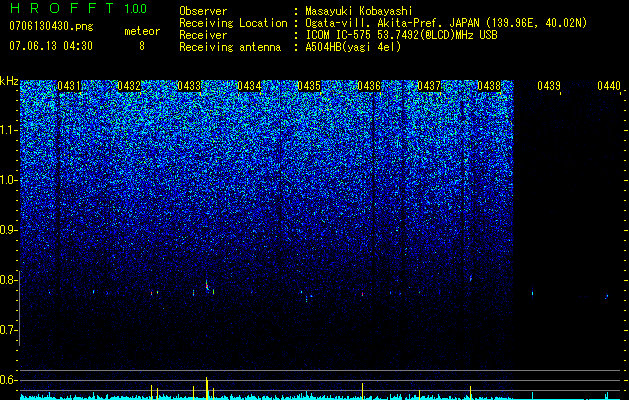Click the yellow word meteor
Viewport: 629px width, 400px height.
[x=142, y=31]
